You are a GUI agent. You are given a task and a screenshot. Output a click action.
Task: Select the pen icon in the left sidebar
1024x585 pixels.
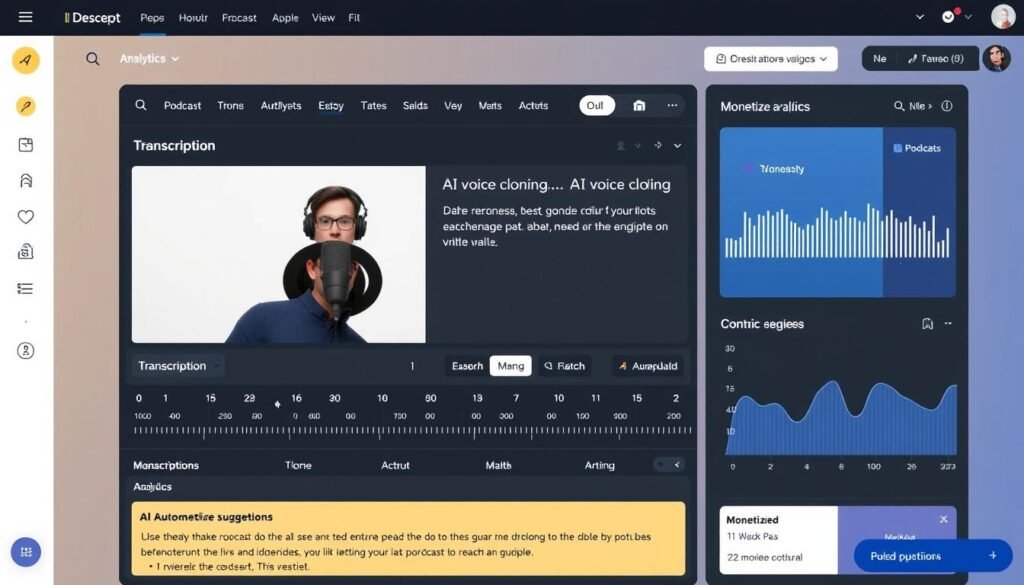coord(26,106)
